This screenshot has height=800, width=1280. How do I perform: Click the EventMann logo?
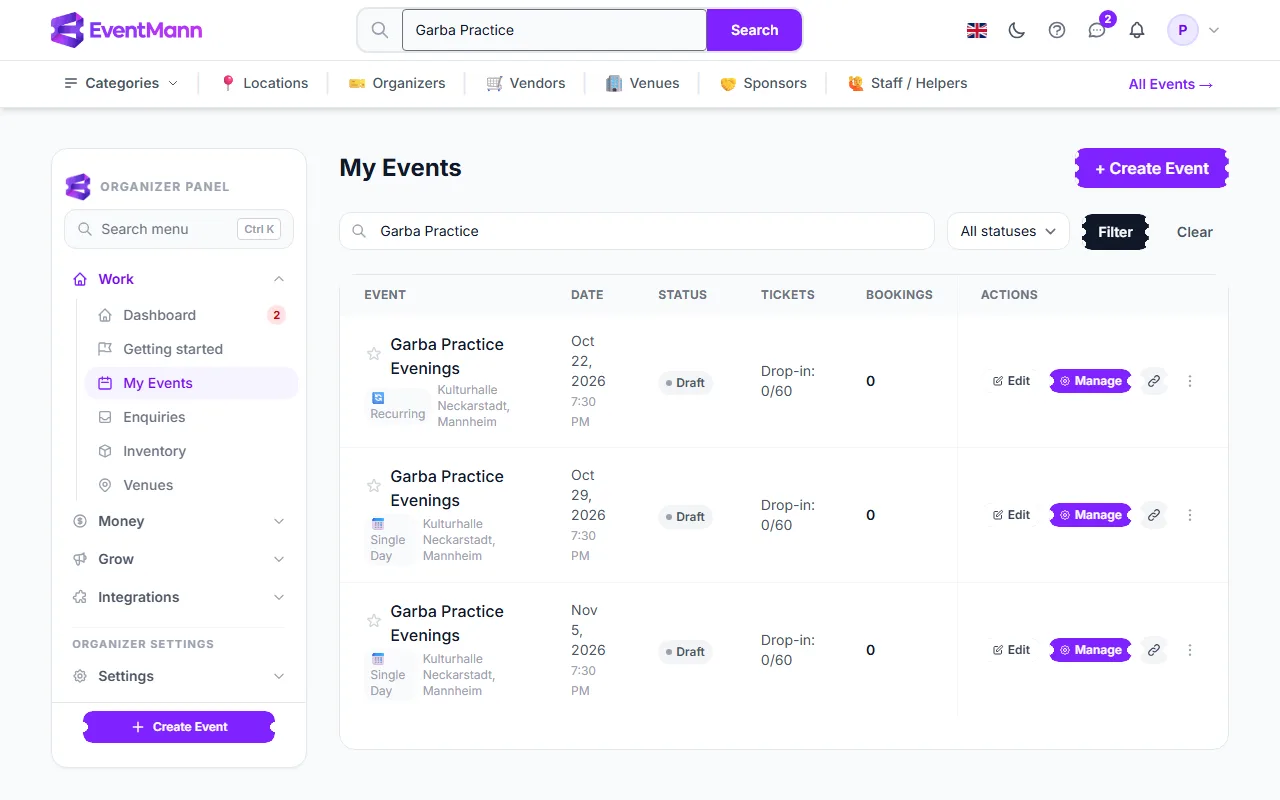click(126, 30)
